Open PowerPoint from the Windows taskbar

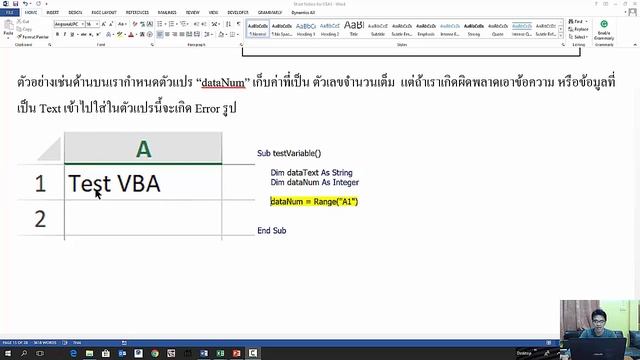point(237,353)
